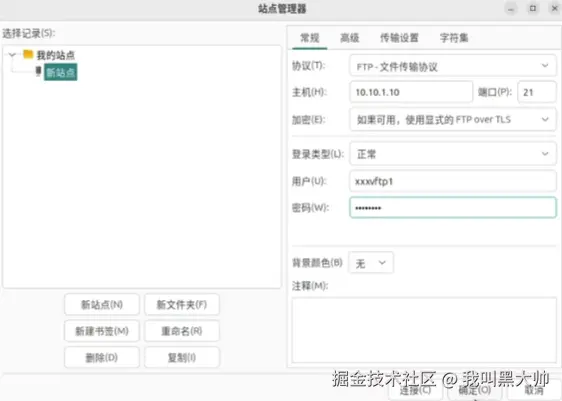Click the 取消 cancel button
Viewport: 562px width, 401px height.
click(x=534, y=390)
